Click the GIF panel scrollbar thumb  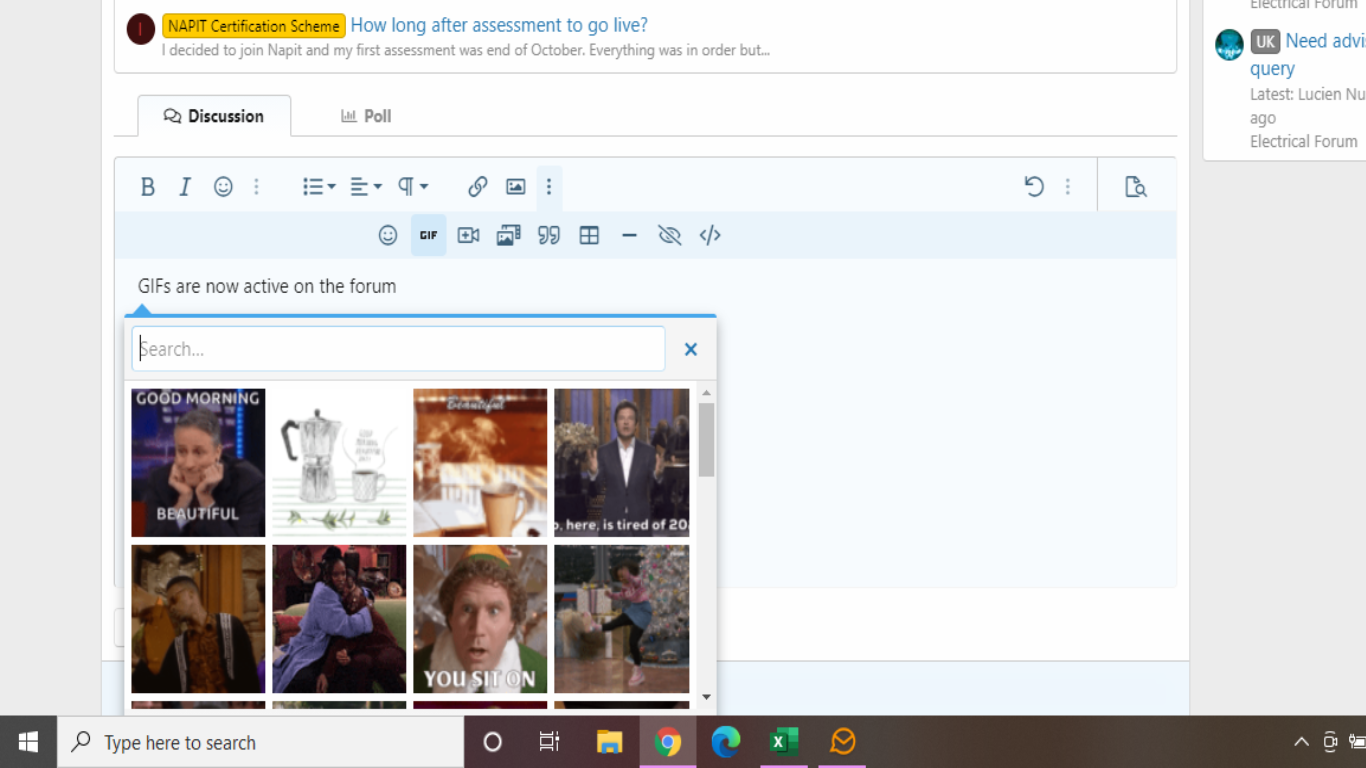click(706, 440)
